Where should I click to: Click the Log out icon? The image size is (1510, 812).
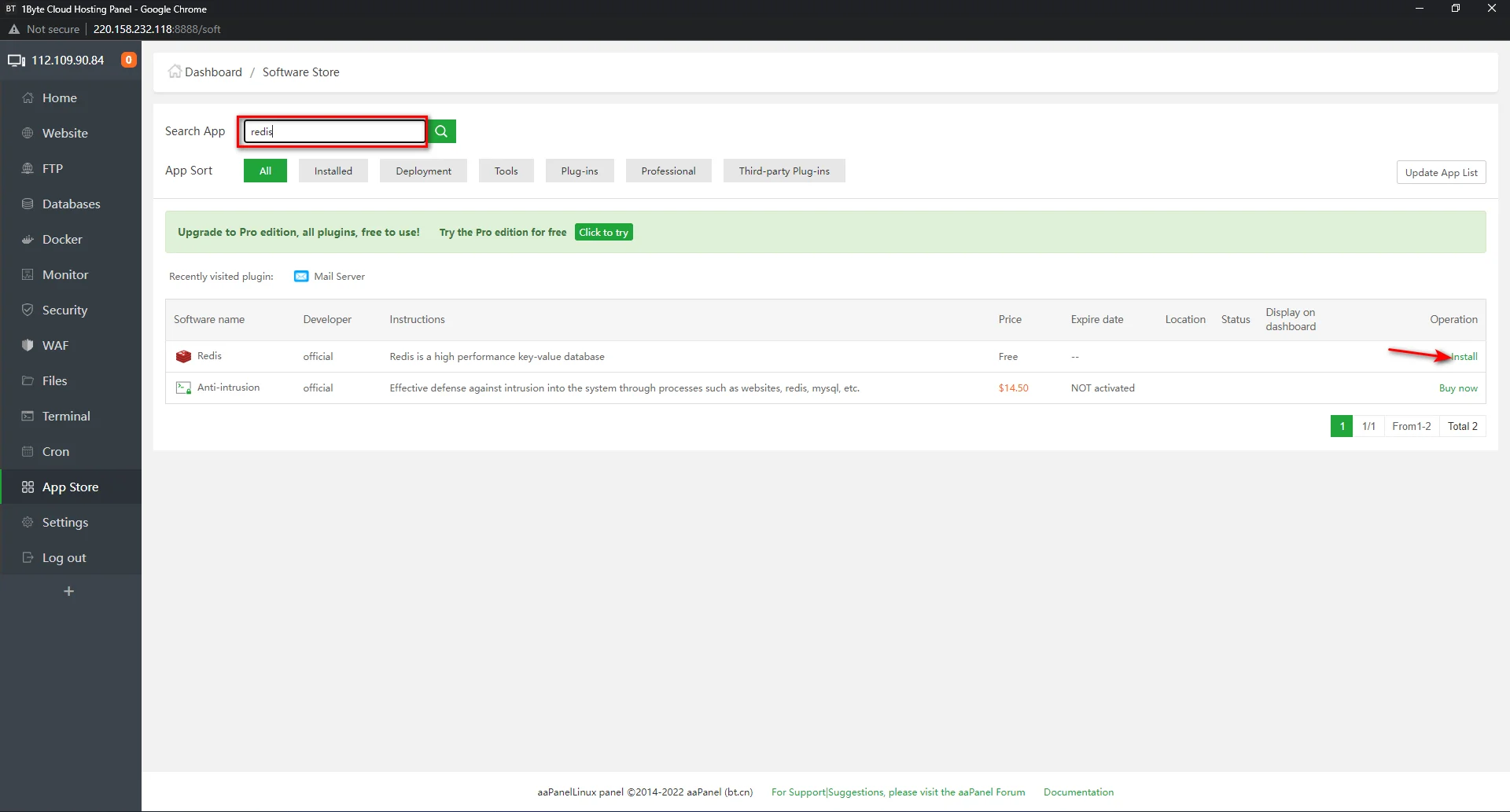point(28,558)
